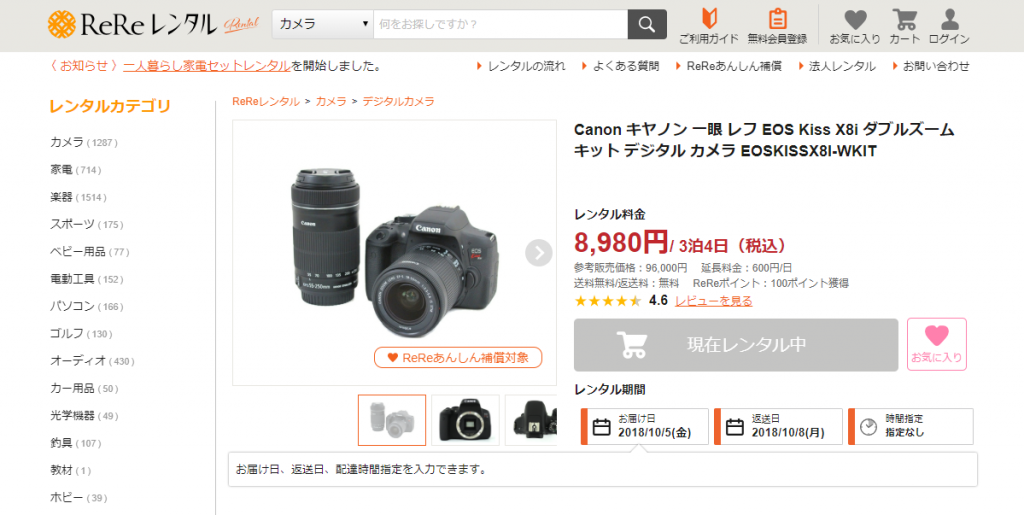This screenshot has height=515, width=1024.
Task: Click ReReあんしん補償対象 badge
Action: point(458,358)
